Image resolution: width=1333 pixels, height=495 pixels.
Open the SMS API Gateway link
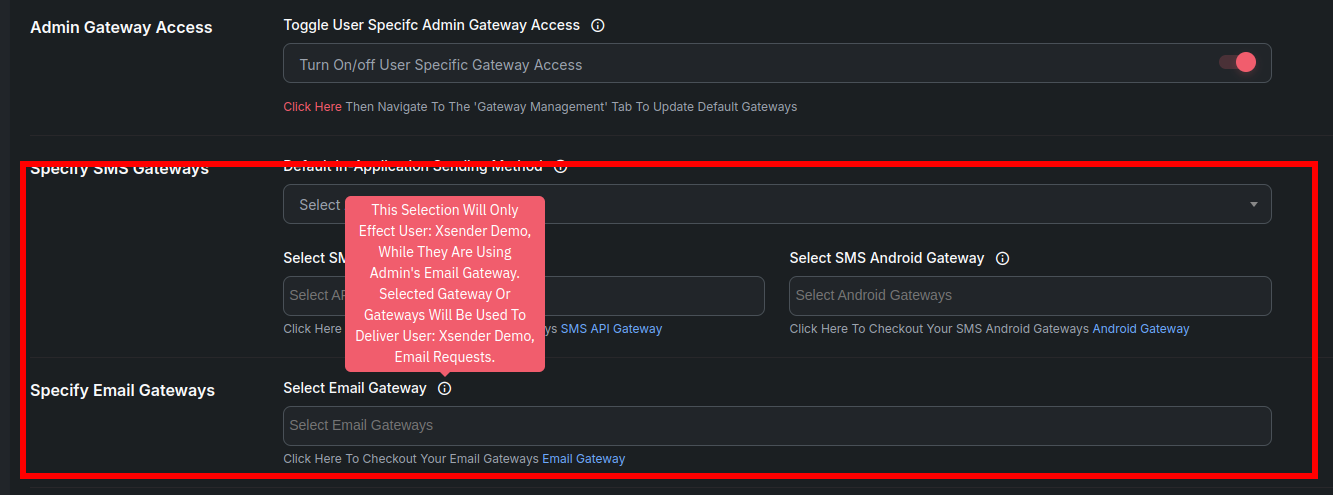point(611,328)
